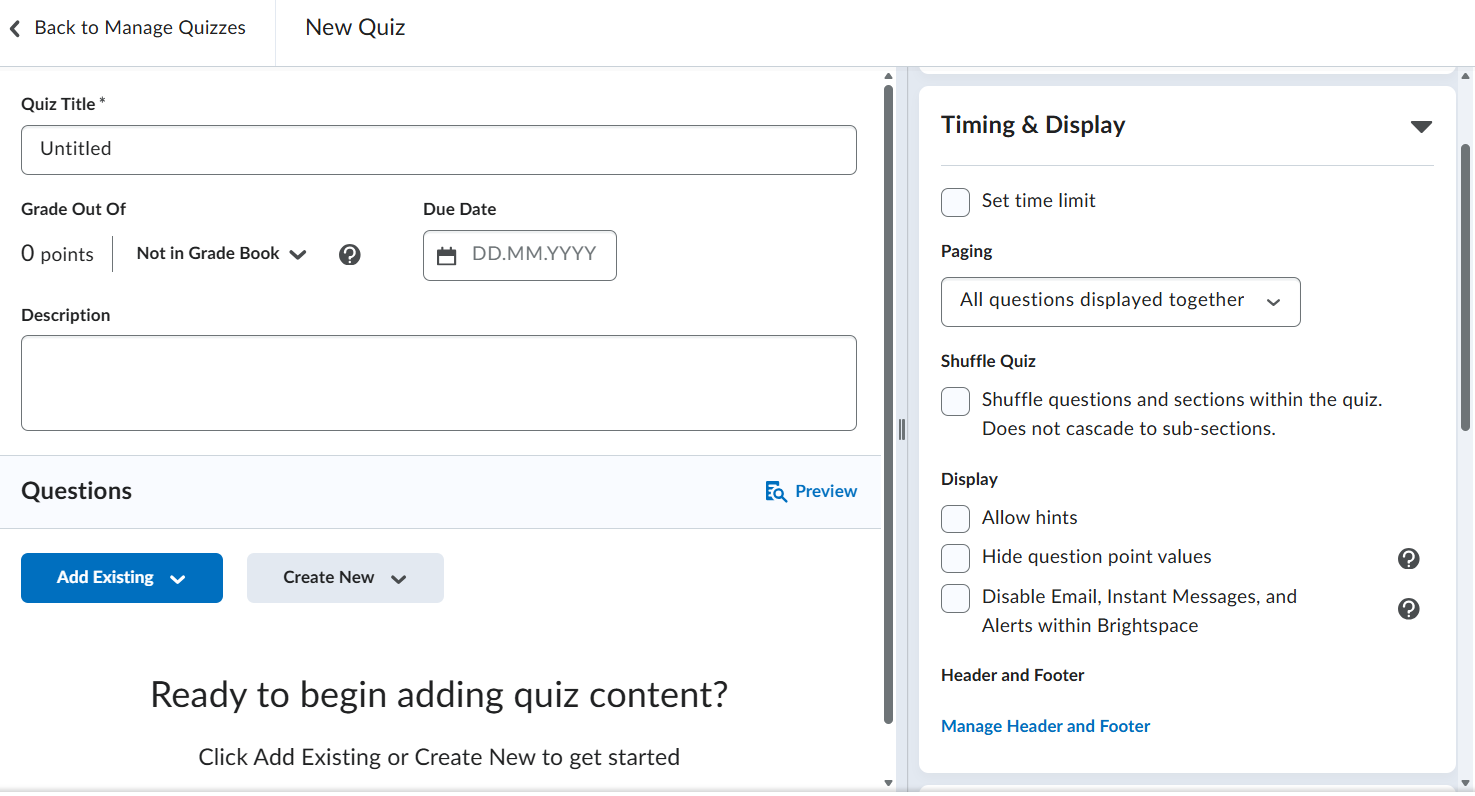The width and height of the screenshot is (1475, 796).
Task: Check Shuffle questions and sections checkbox
Action: (955, 402)
